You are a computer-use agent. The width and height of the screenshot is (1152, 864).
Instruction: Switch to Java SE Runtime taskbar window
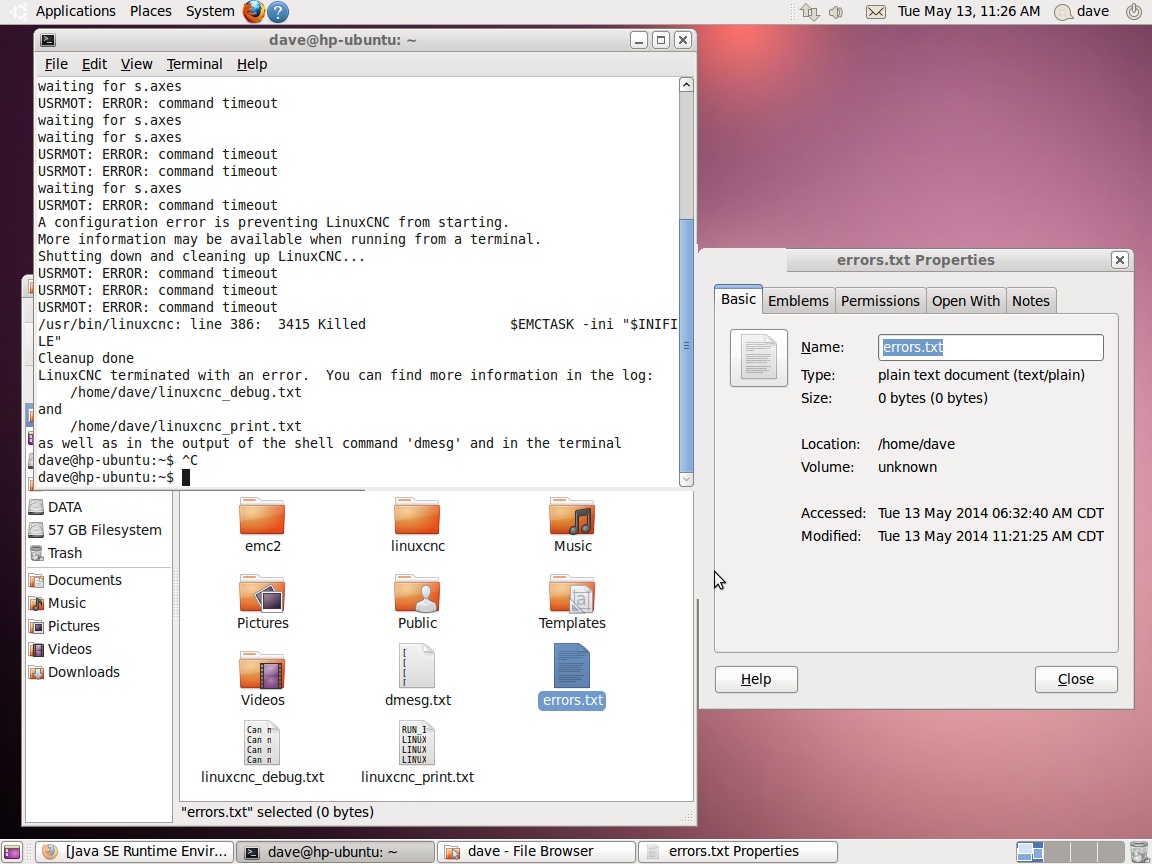pyautogui.click(x=134, y=852)
